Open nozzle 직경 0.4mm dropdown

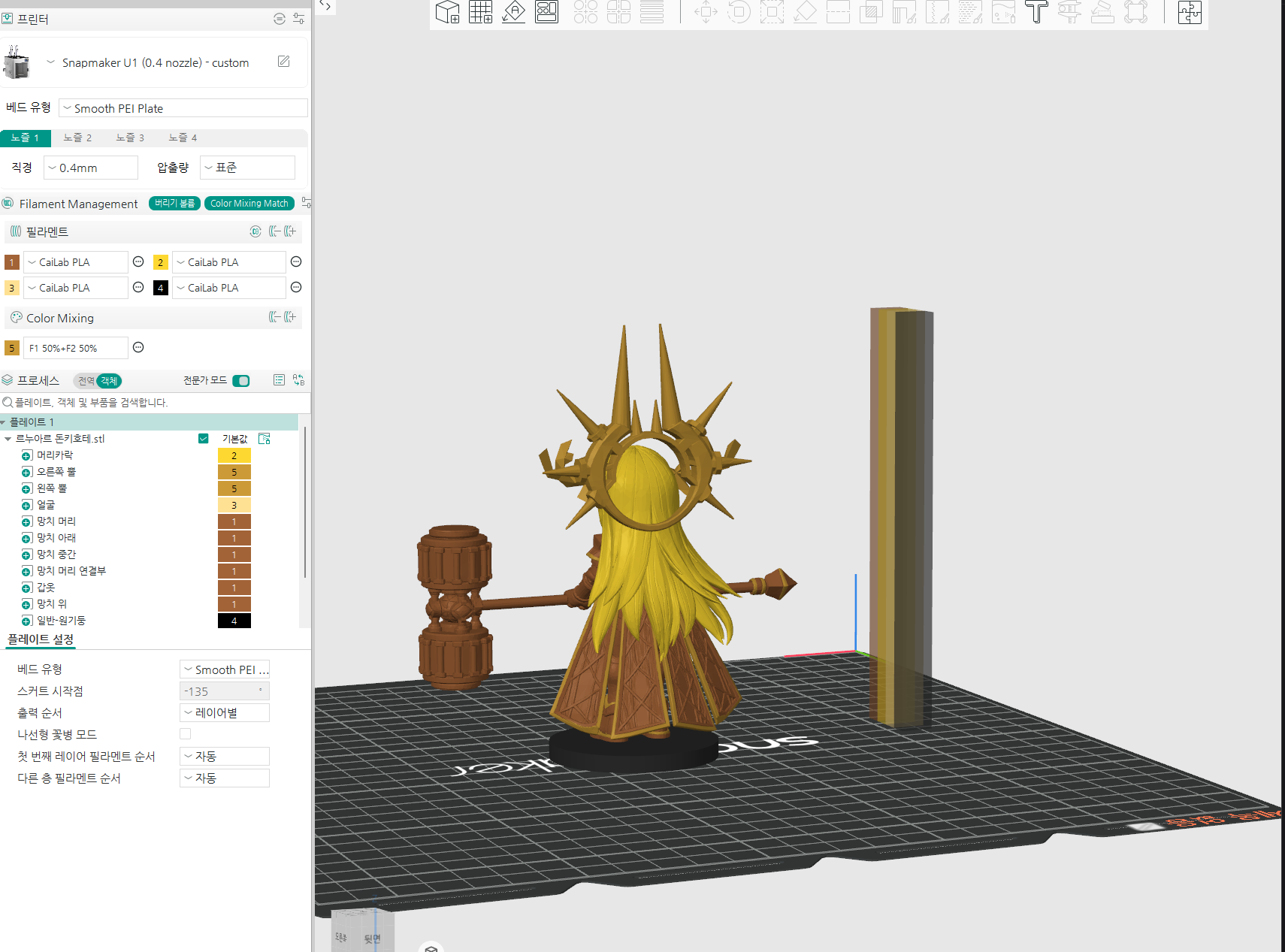pyautogui.click(x=91, y=168)
